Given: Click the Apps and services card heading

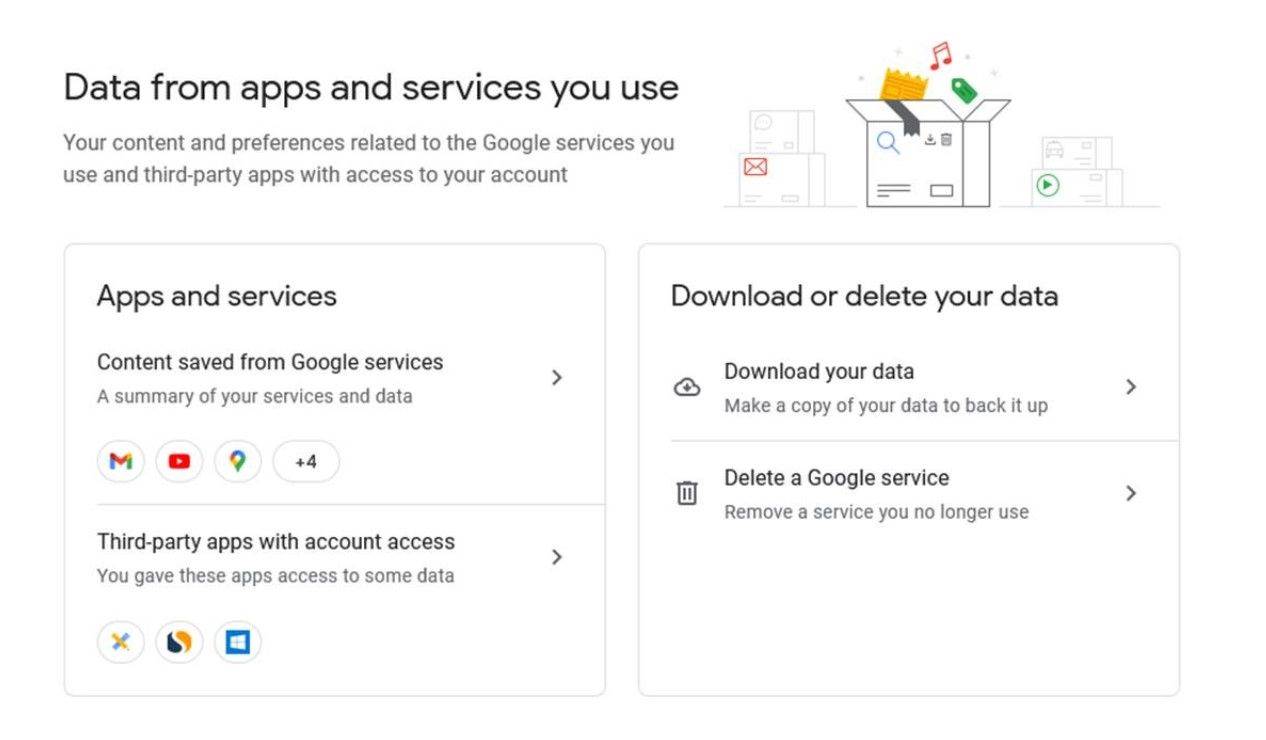Looking at the screenshot, I should (x=216, y=296).
